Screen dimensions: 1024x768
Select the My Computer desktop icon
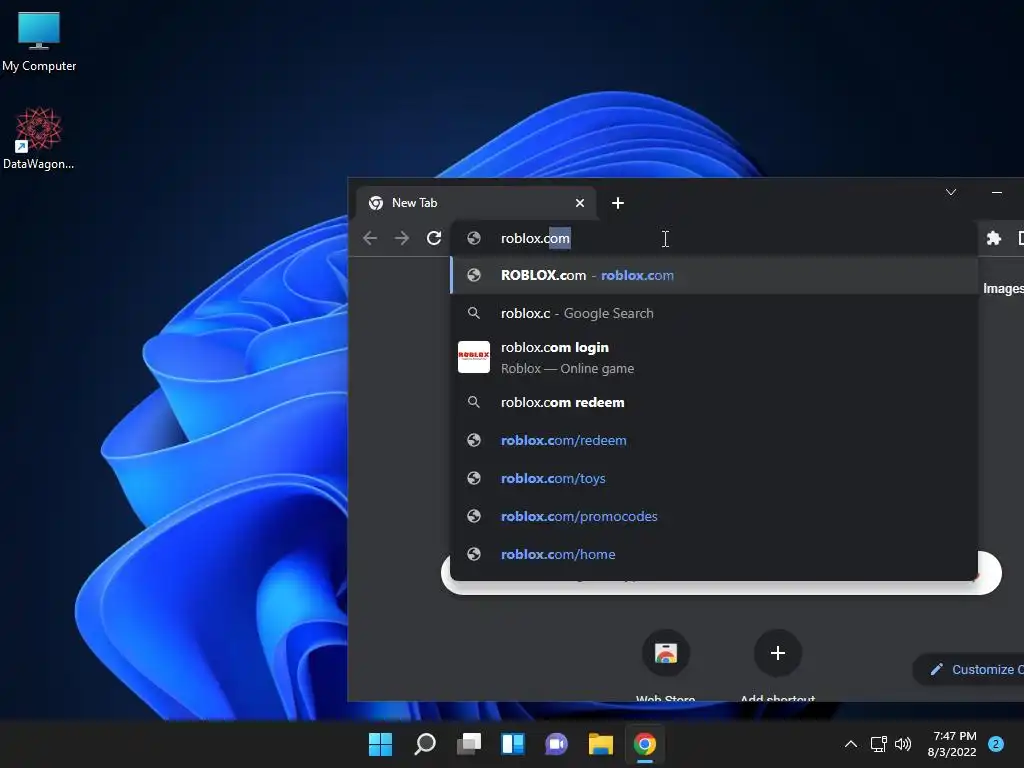pos(39,42)
